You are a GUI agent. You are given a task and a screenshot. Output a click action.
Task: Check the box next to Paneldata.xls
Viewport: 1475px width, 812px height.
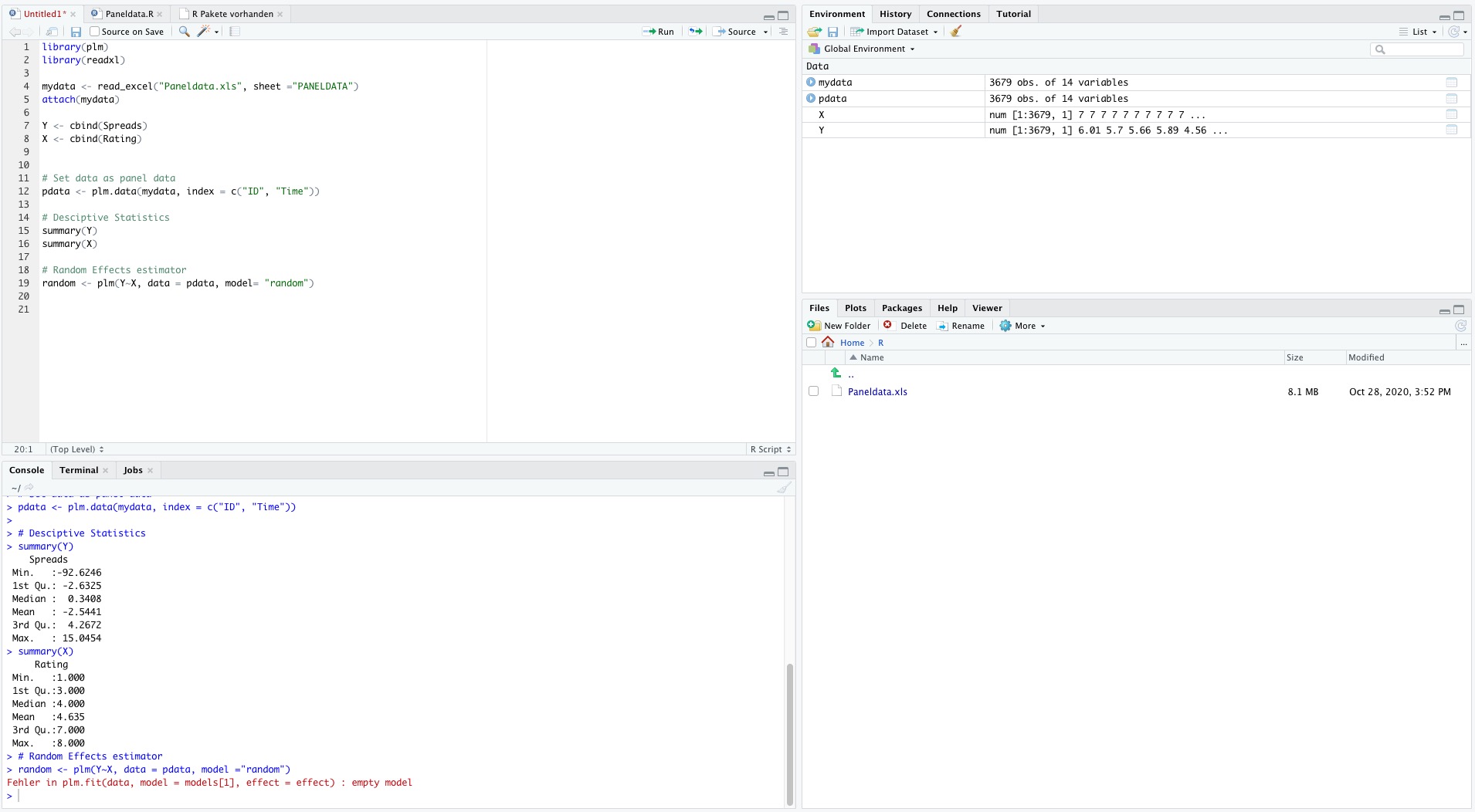[813, 391]
